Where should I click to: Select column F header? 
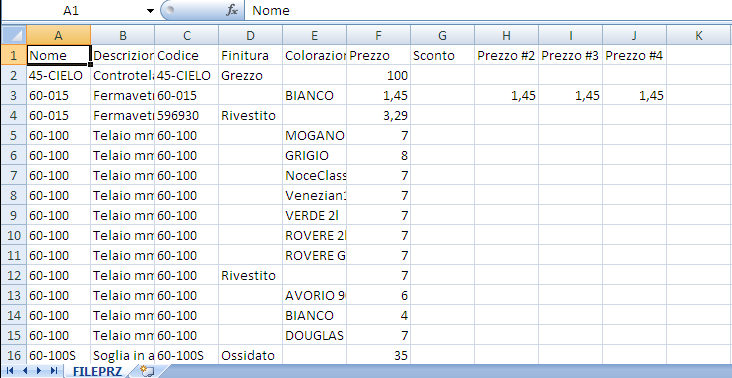[378, 35]
